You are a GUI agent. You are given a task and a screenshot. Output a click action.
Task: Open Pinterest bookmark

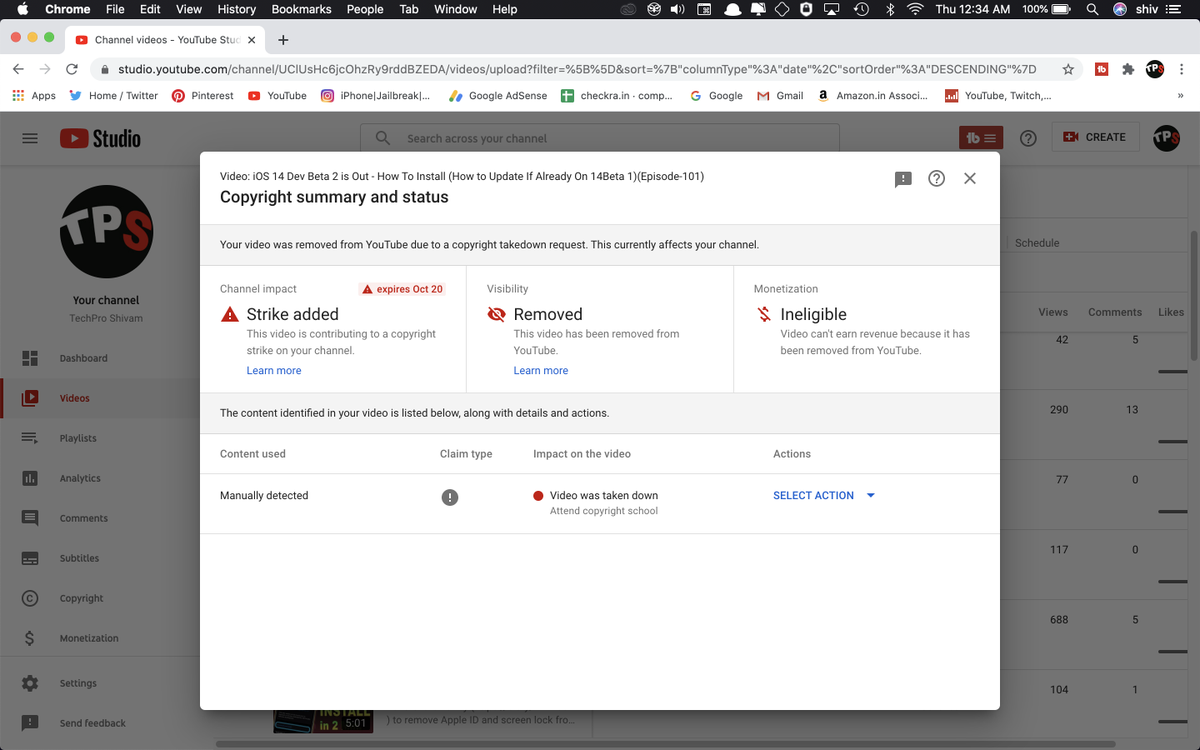(203, 96)
